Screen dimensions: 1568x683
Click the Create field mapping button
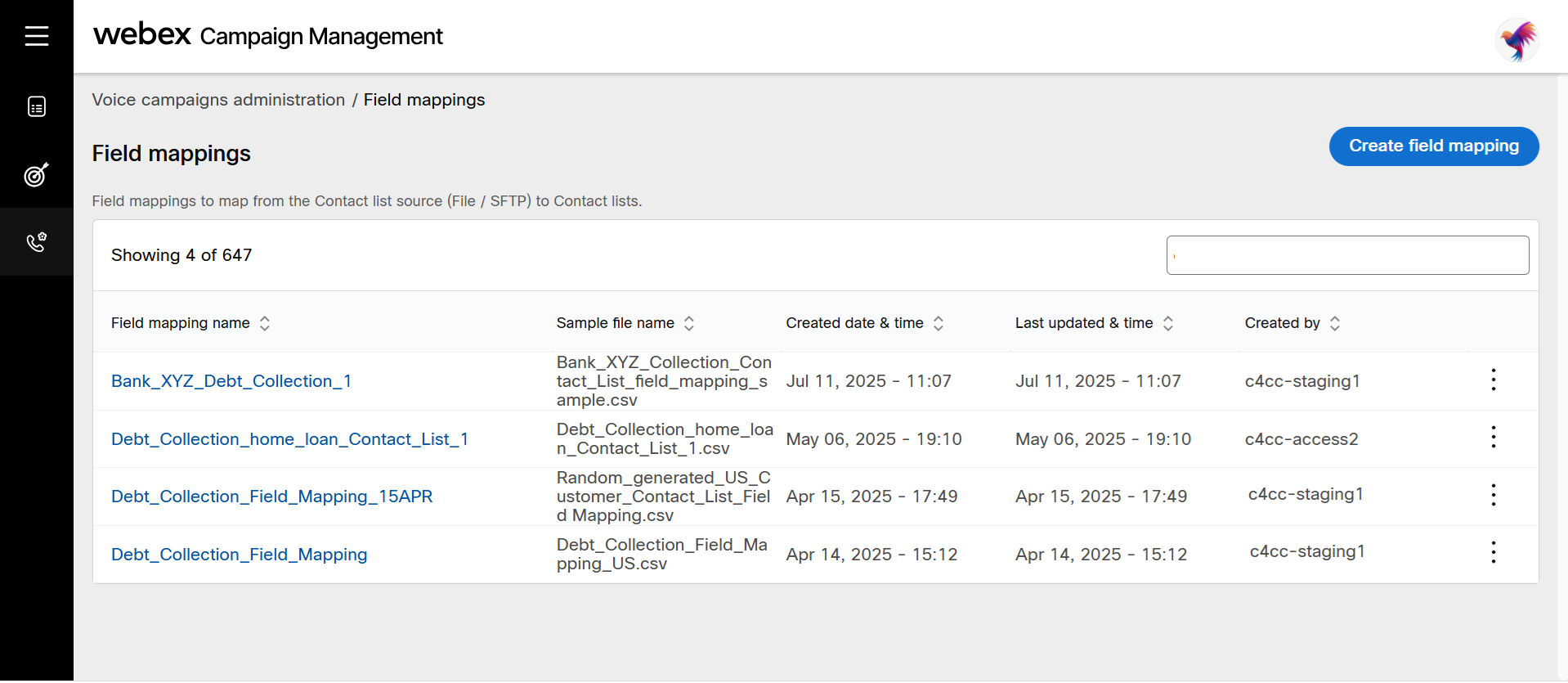(1433, 146)
